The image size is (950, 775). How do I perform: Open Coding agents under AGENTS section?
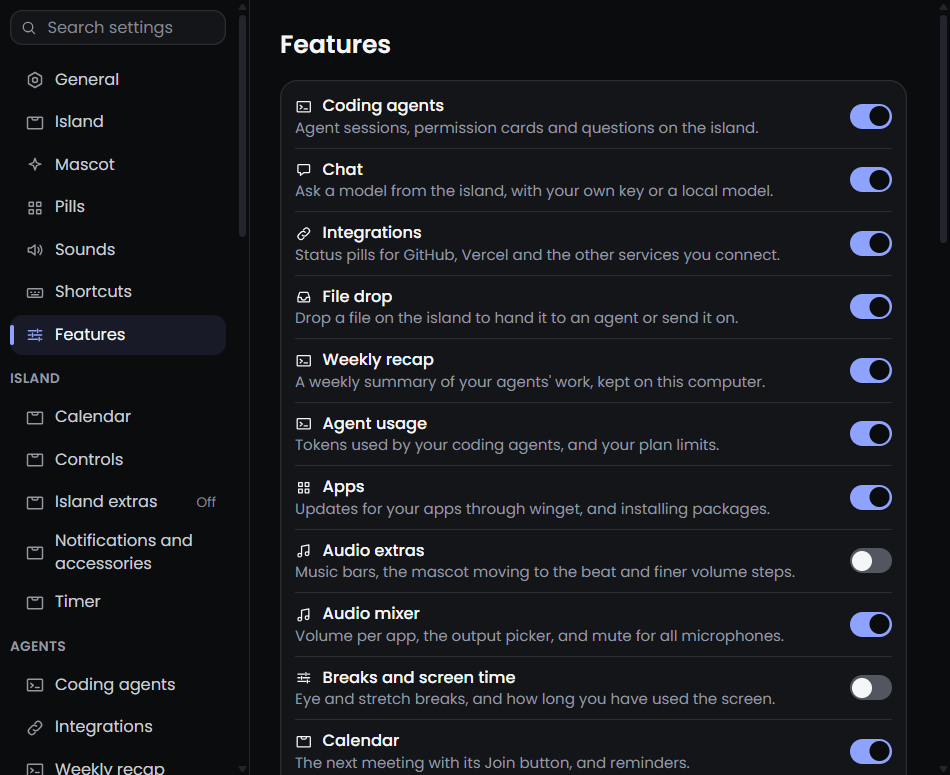[x=118, y=685]
